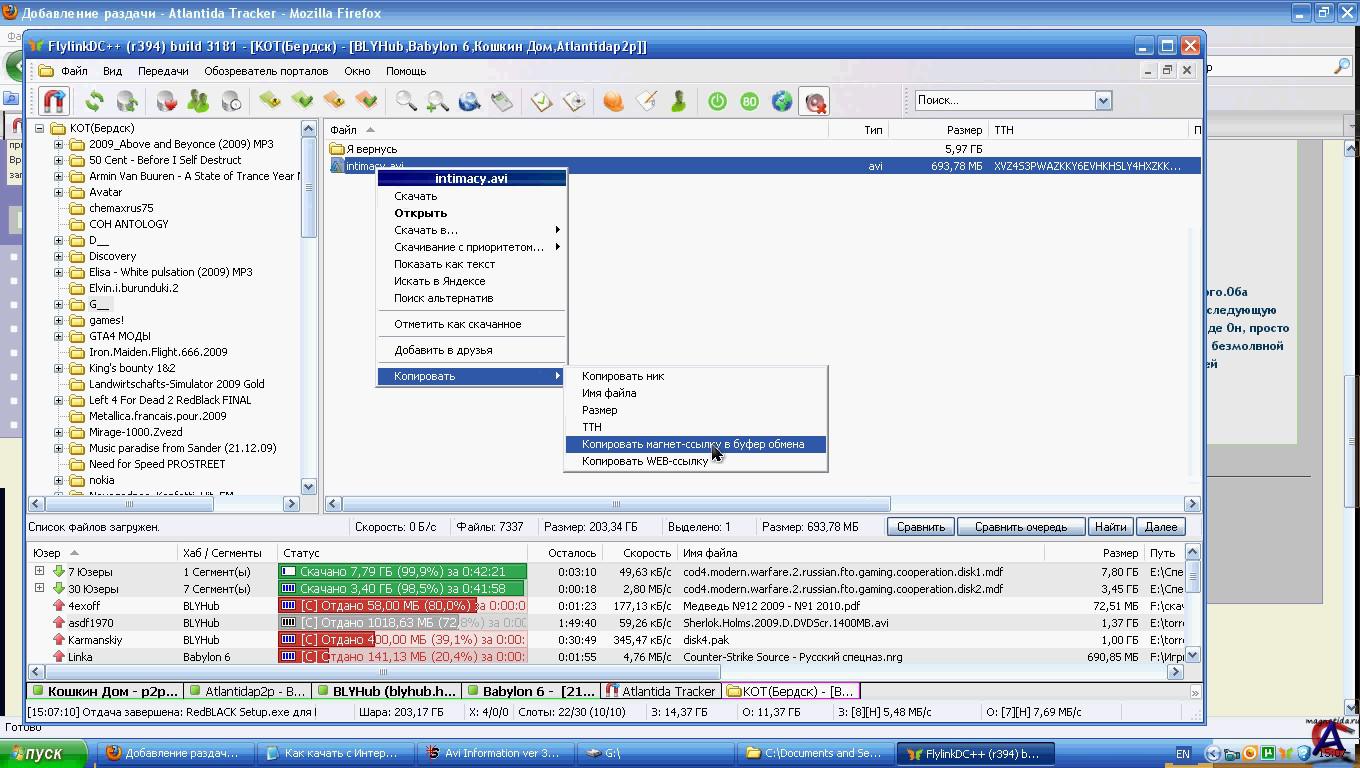This screenshot has width=1360, height=768.
Task: Open the search box dropdown arrow
Action: [1103, 100]
